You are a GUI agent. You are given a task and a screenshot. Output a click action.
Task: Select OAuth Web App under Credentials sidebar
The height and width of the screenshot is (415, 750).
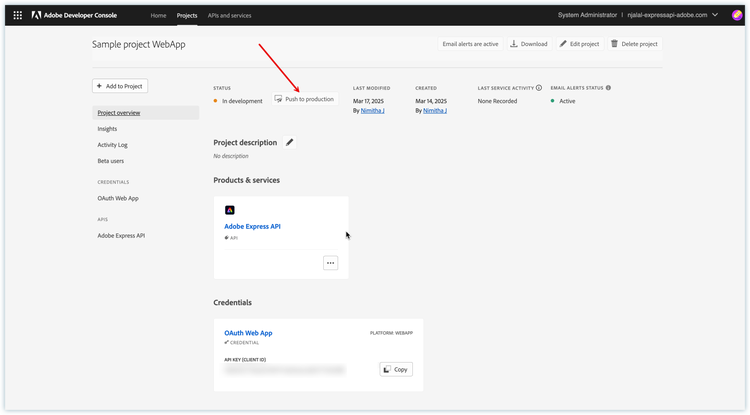click(118, 198)
